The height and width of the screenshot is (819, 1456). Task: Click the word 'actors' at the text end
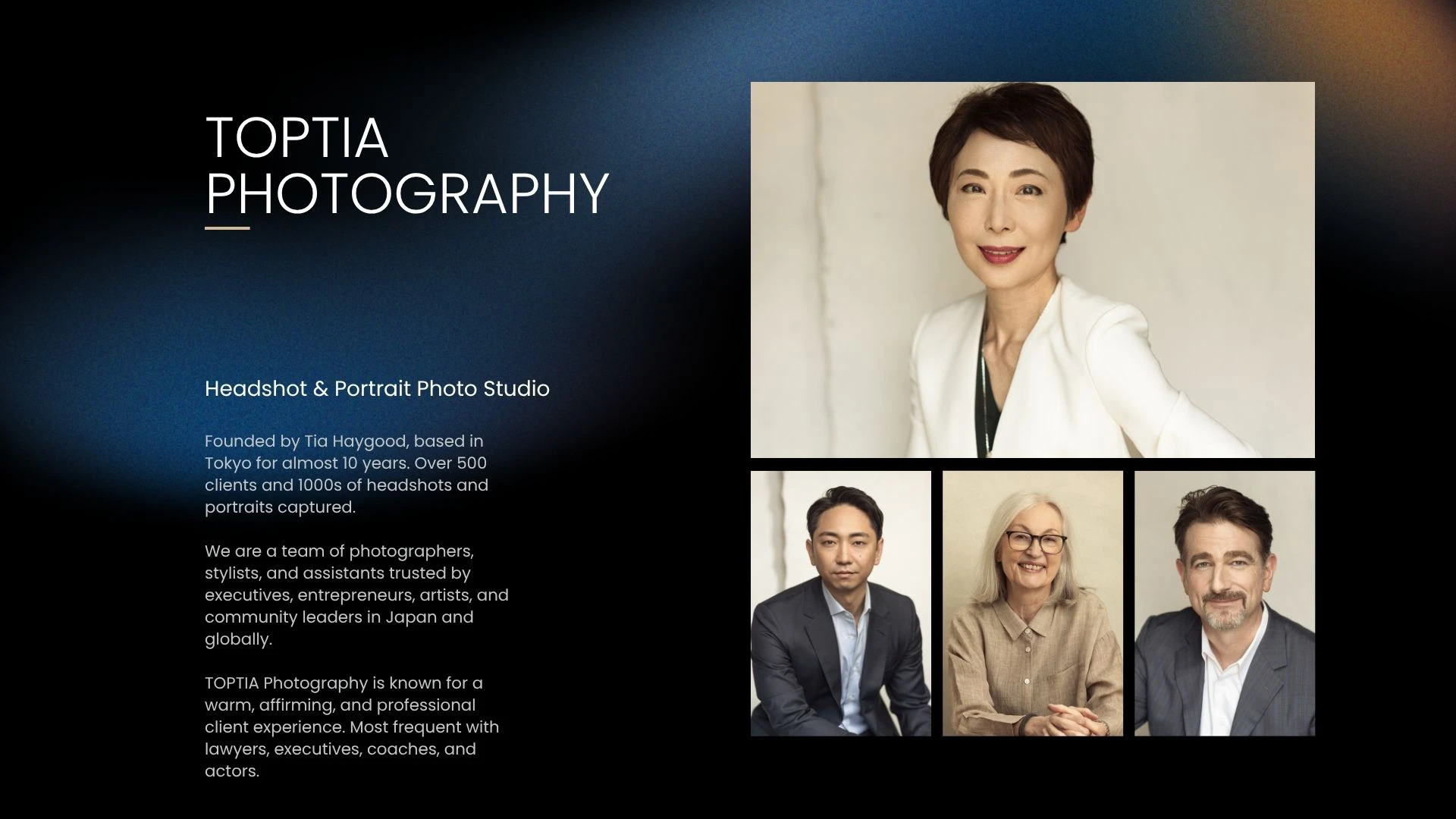click(231, 771)
